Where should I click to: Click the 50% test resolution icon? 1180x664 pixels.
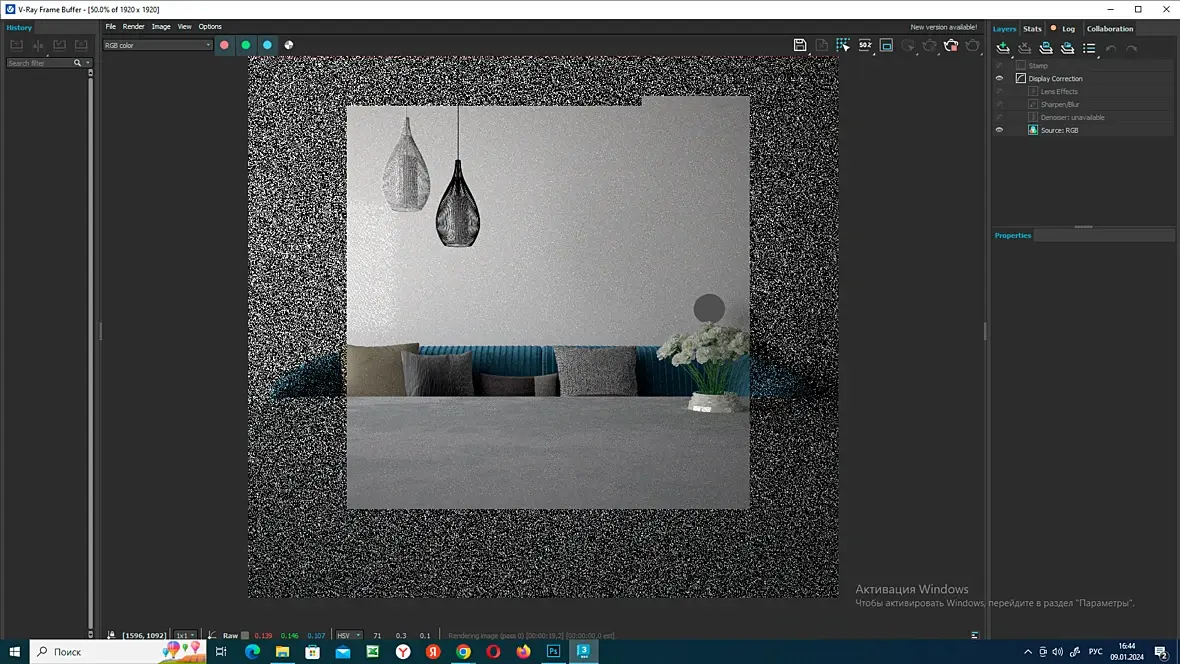[x=865, y=45]
